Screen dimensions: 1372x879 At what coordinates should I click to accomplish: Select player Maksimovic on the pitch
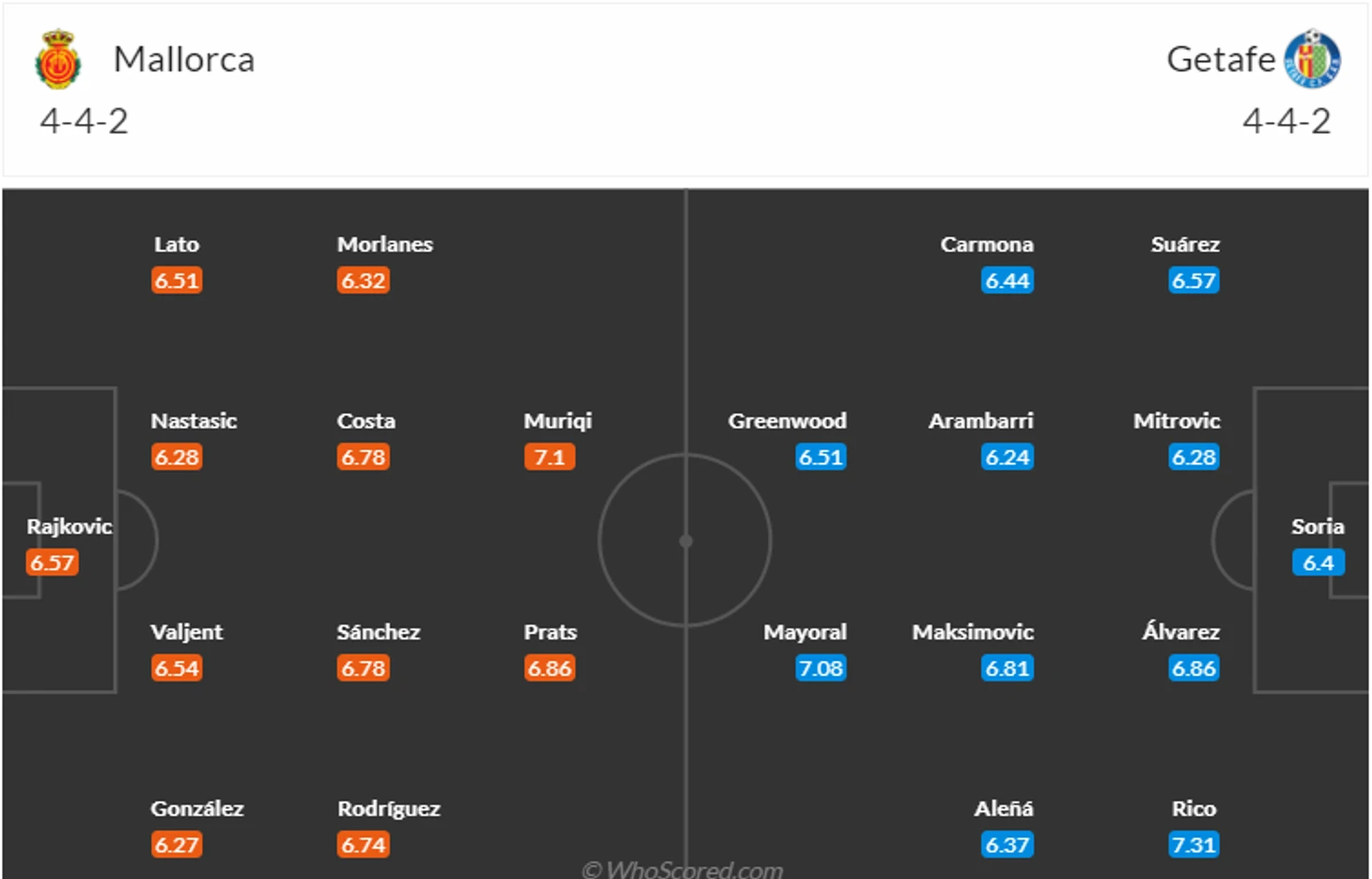point(973,632)
